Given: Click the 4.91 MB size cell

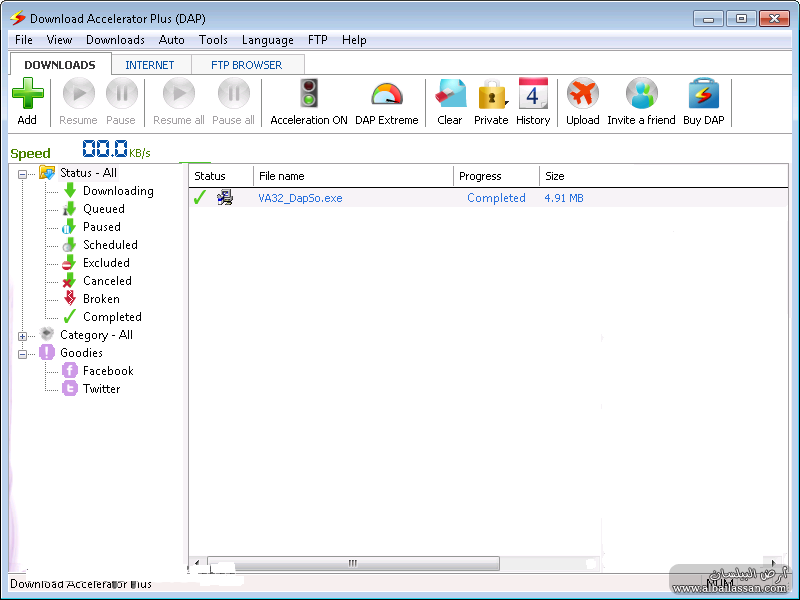Looking at the screenshot, I should pos(564,198).
